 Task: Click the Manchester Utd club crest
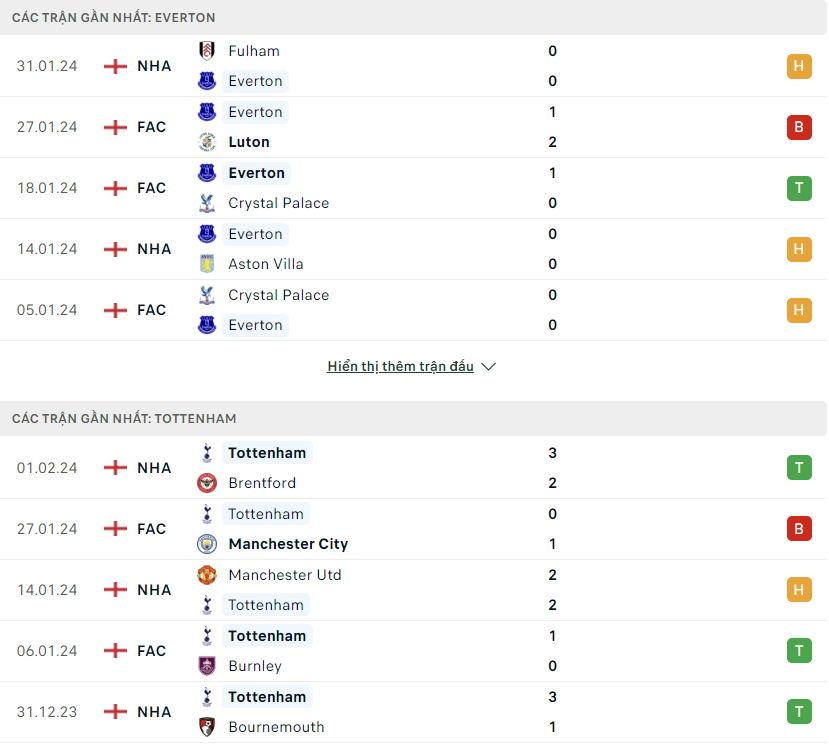(207, 575)
